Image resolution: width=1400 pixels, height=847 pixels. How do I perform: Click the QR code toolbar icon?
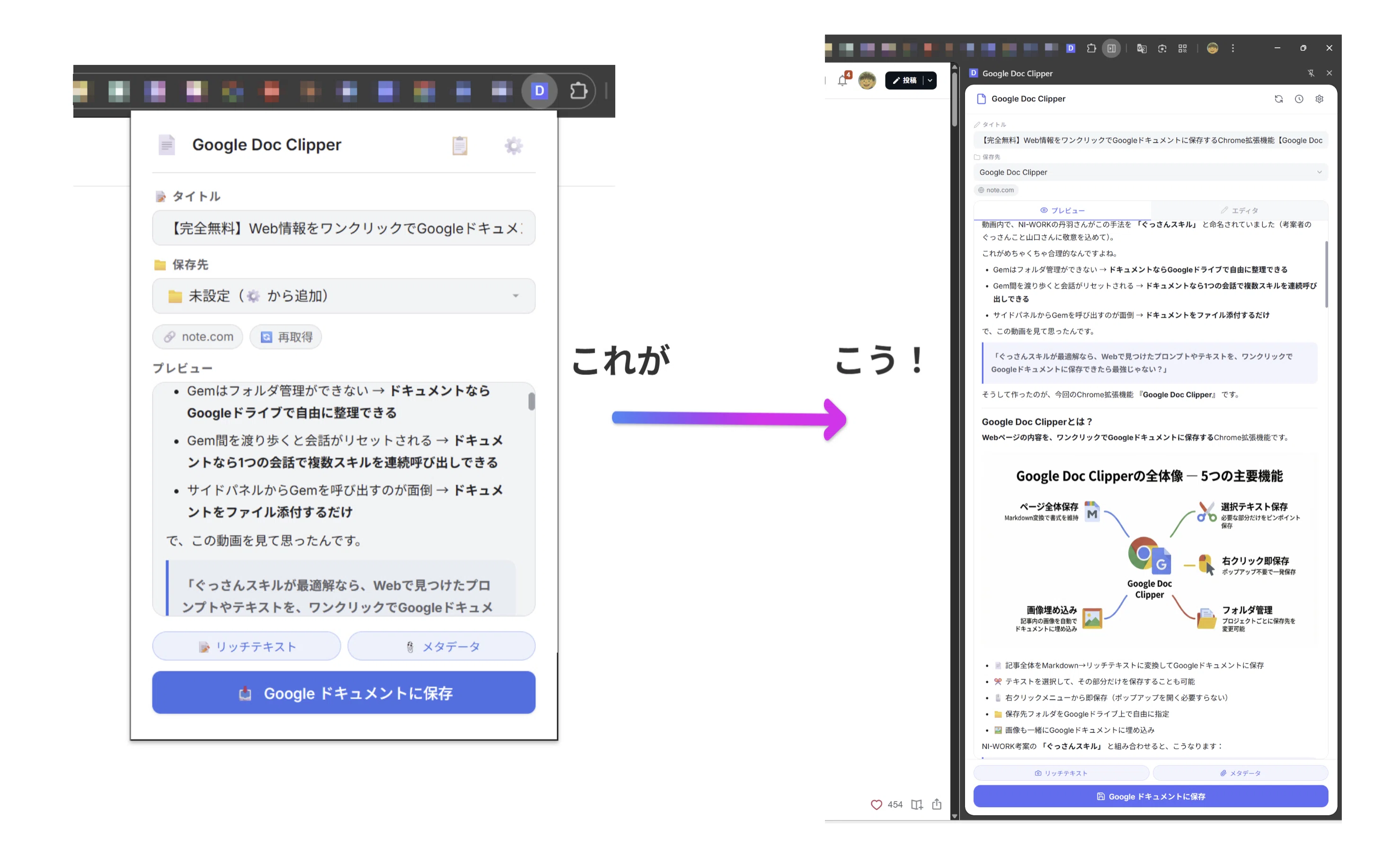click(1182, 48)
